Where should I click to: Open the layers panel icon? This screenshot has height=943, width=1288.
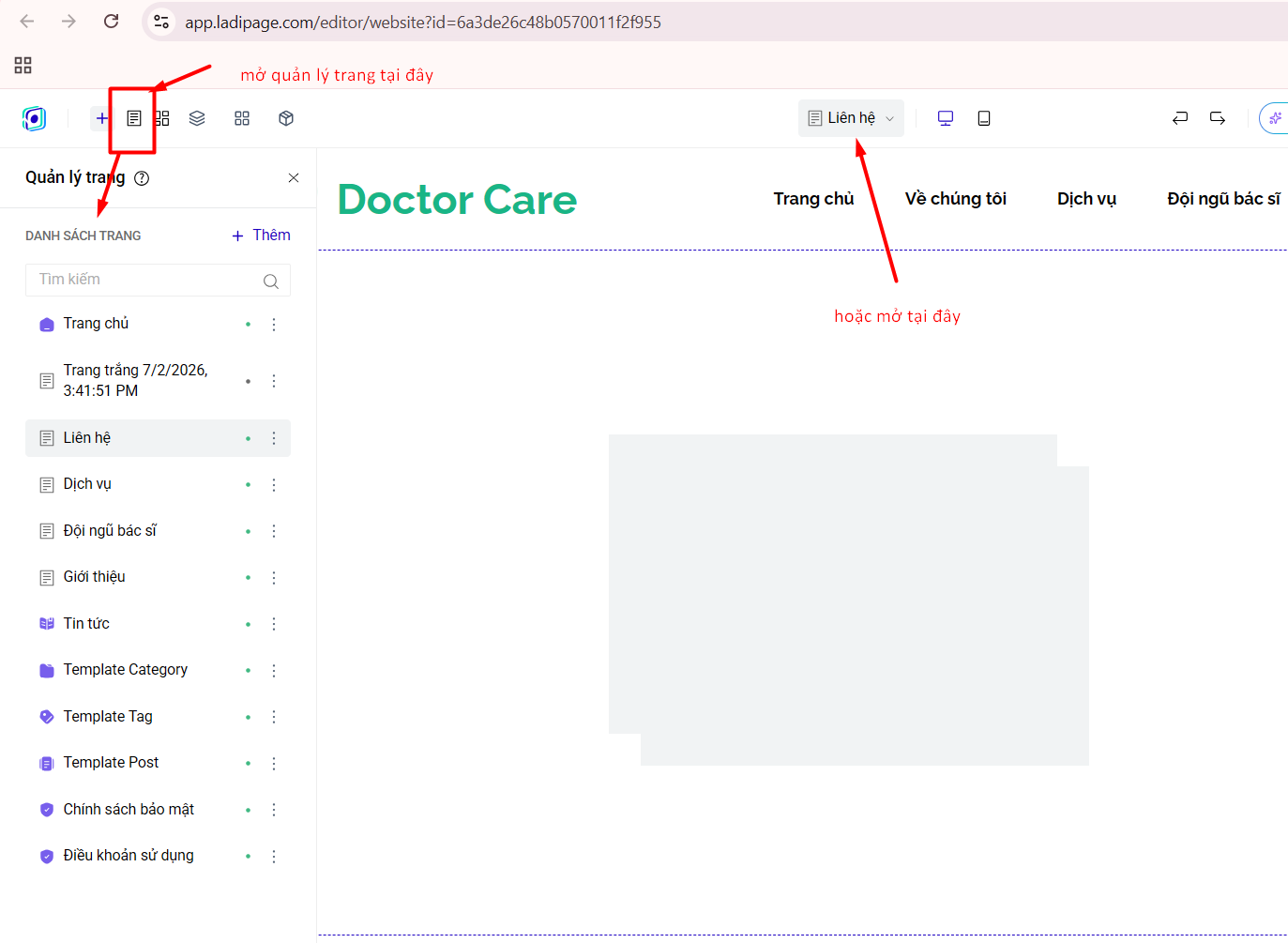click(197, 118)
